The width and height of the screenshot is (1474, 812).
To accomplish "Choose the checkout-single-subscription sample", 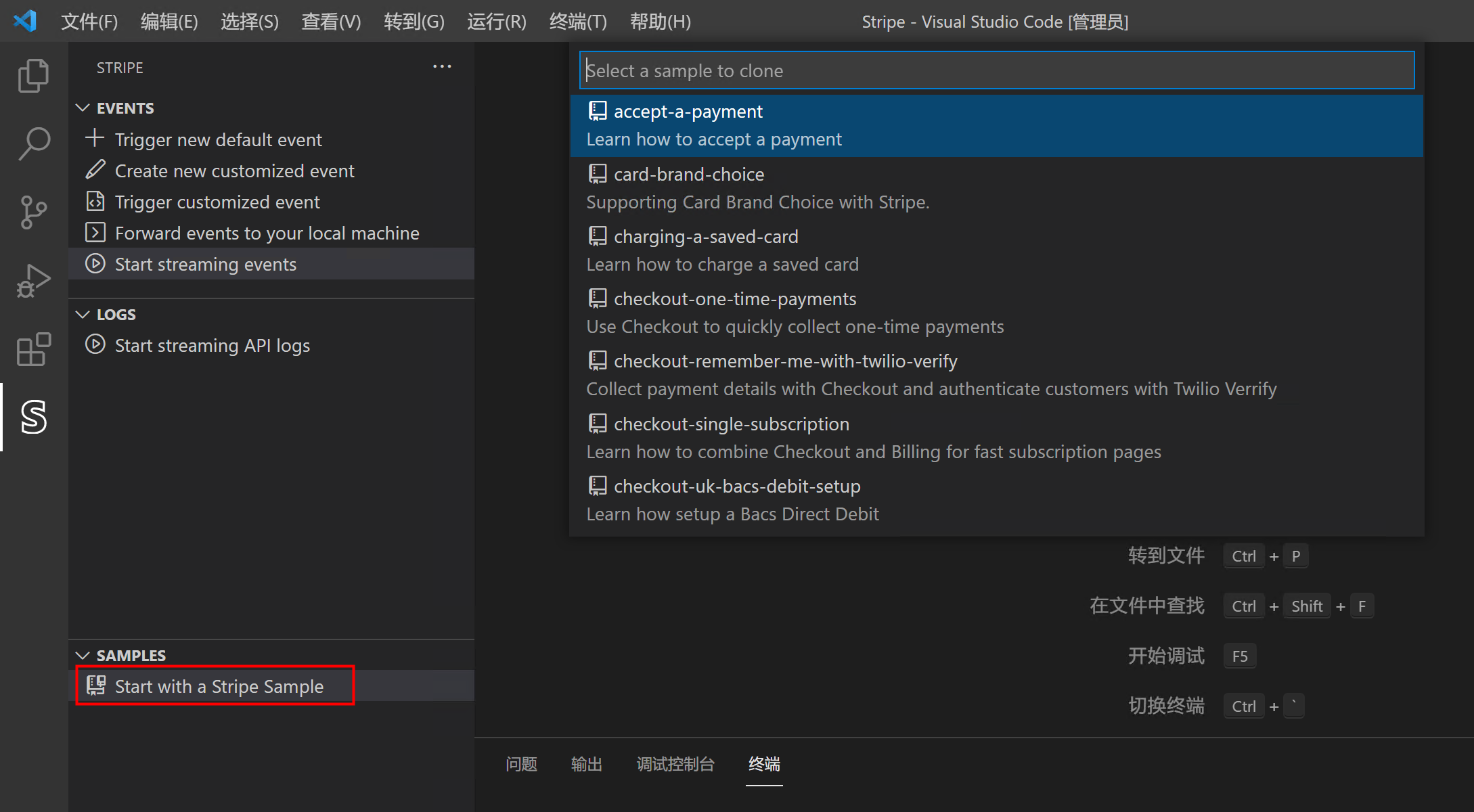I will 996,438.
